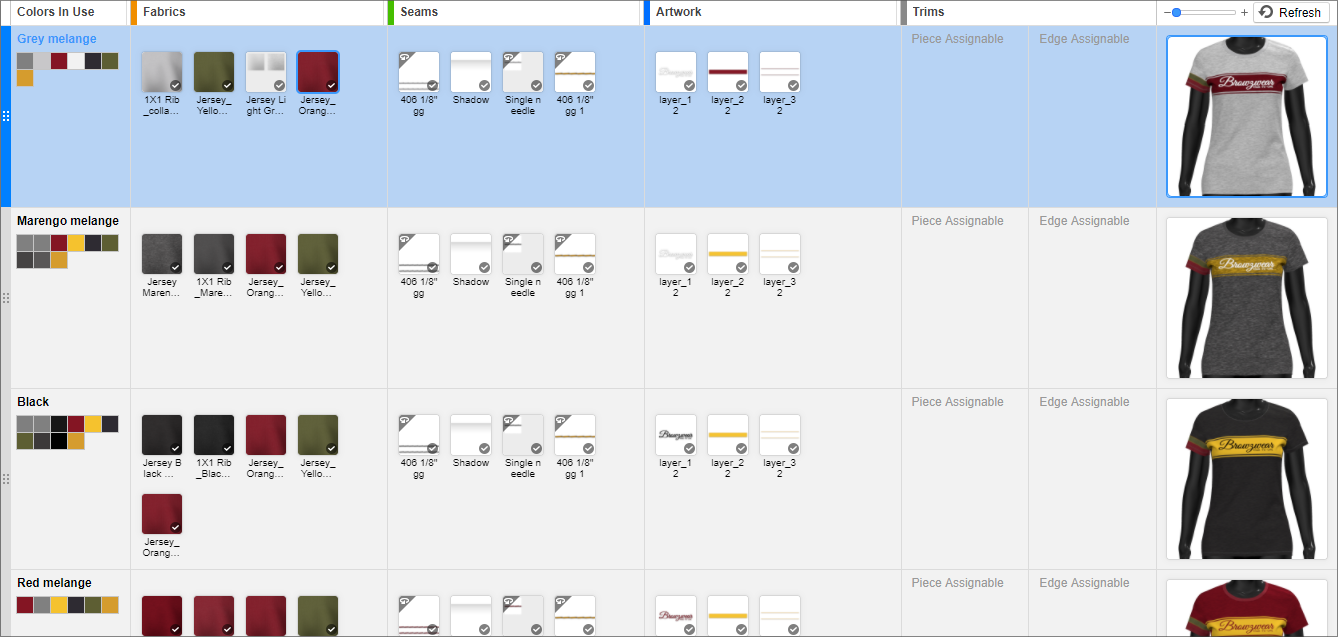
Task: Select layer_3 2 artwork in Black row
Action: [x=780, y=435]
